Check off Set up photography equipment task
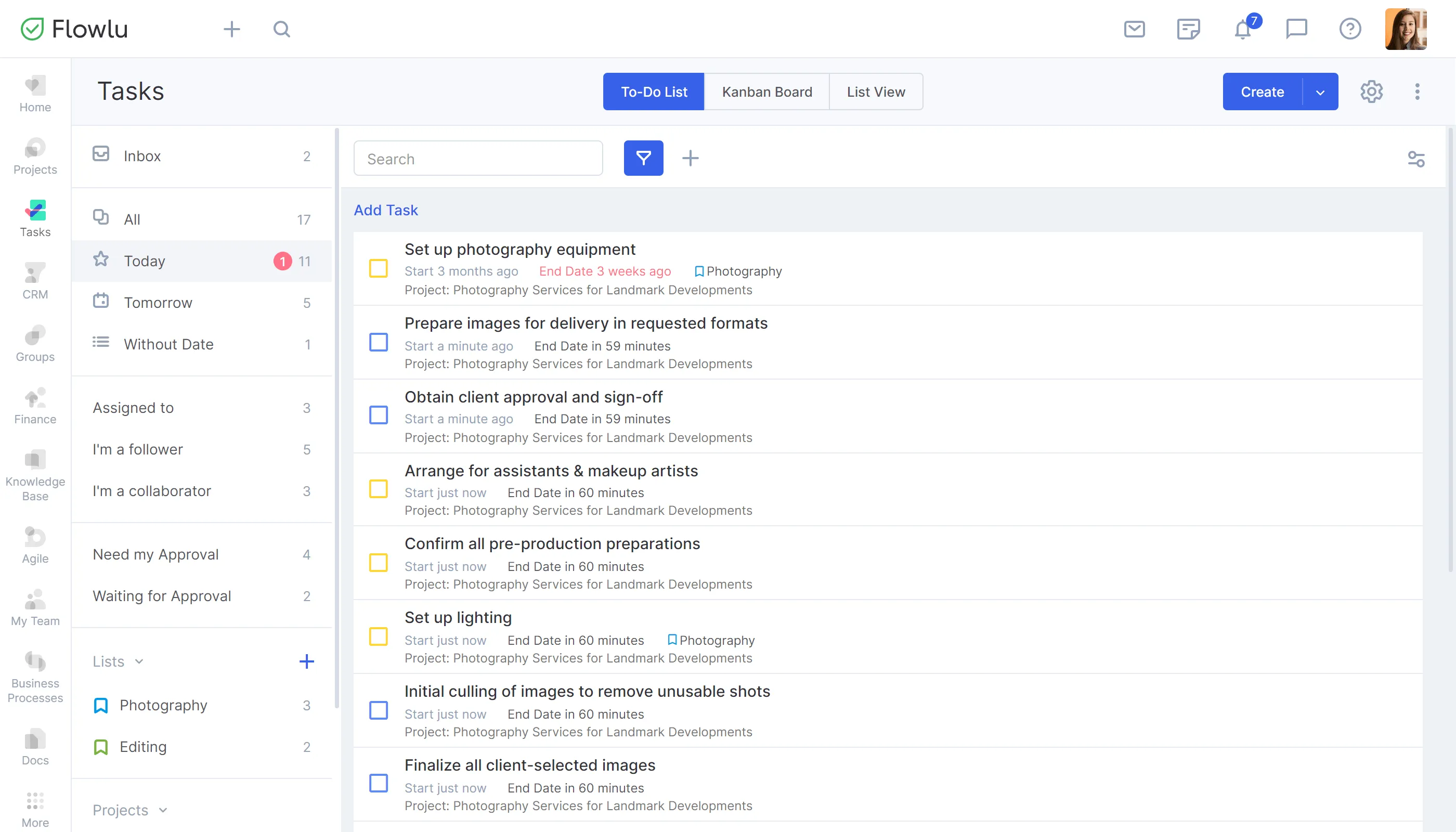This screenshot has width=1456, height=832. (x=378, y=268)
